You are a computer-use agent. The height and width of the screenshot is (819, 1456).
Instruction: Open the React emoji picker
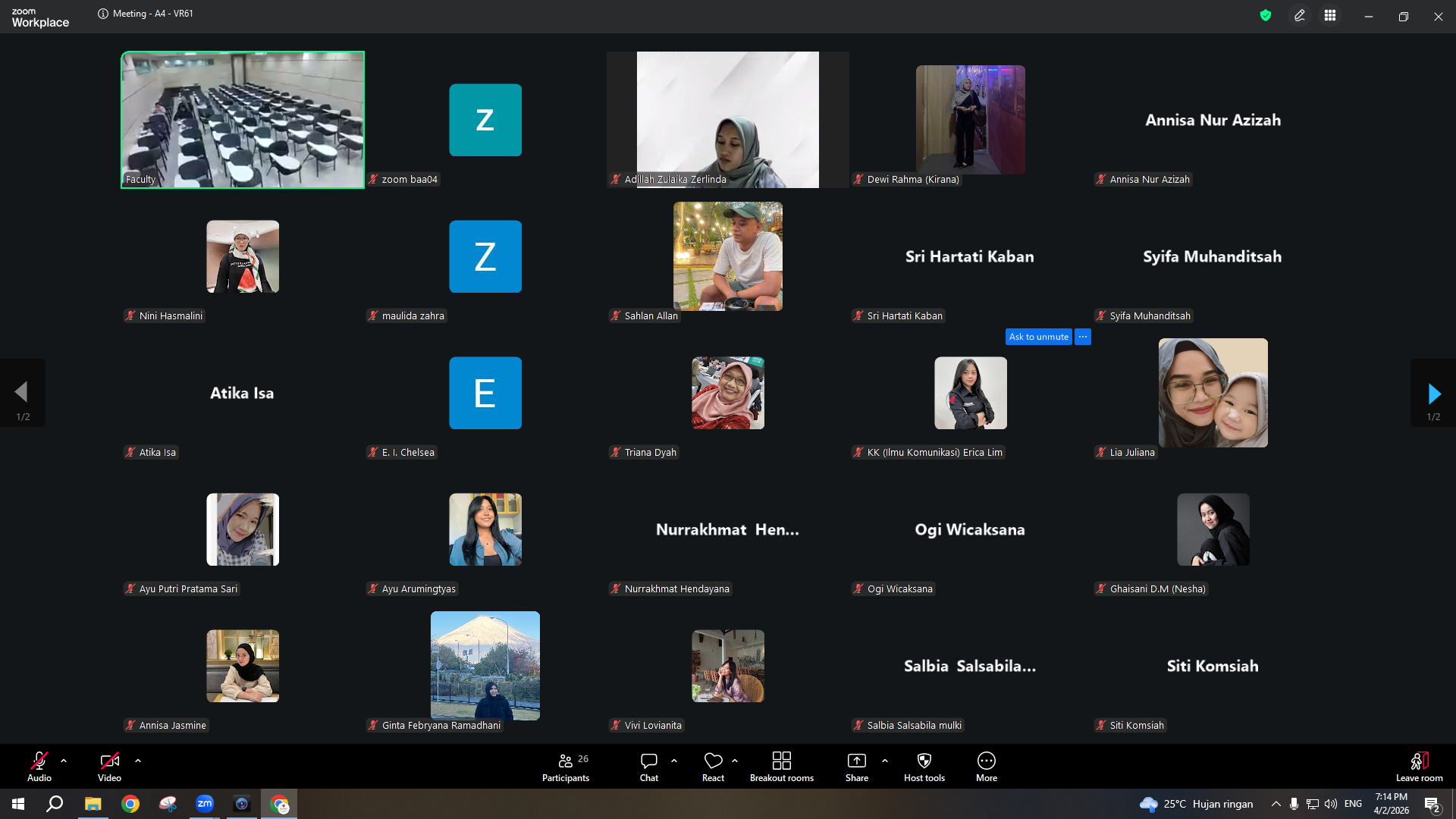click(713, 766)
